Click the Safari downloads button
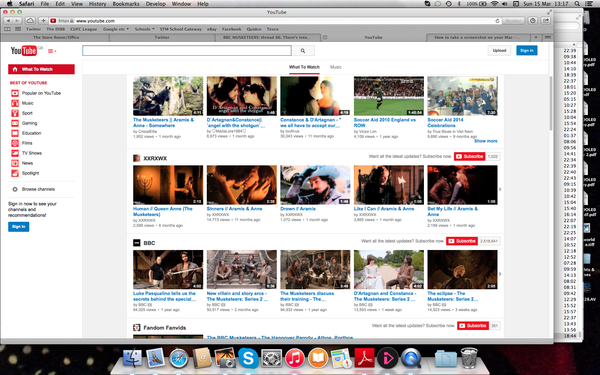Image resolution: width=600 pixels, height=375 pixels. 533,21
